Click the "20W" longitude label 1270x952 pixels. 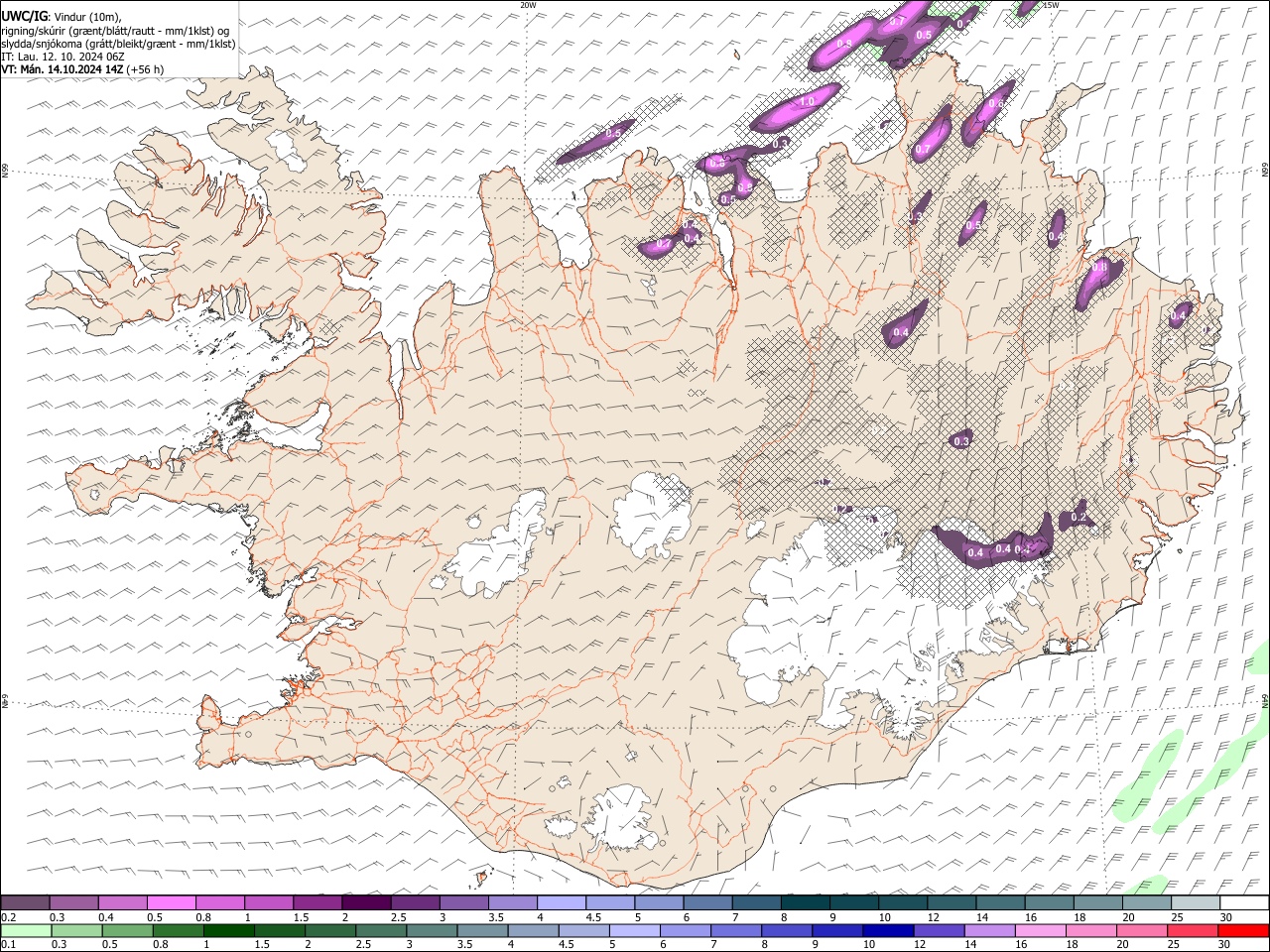[529, 5]
